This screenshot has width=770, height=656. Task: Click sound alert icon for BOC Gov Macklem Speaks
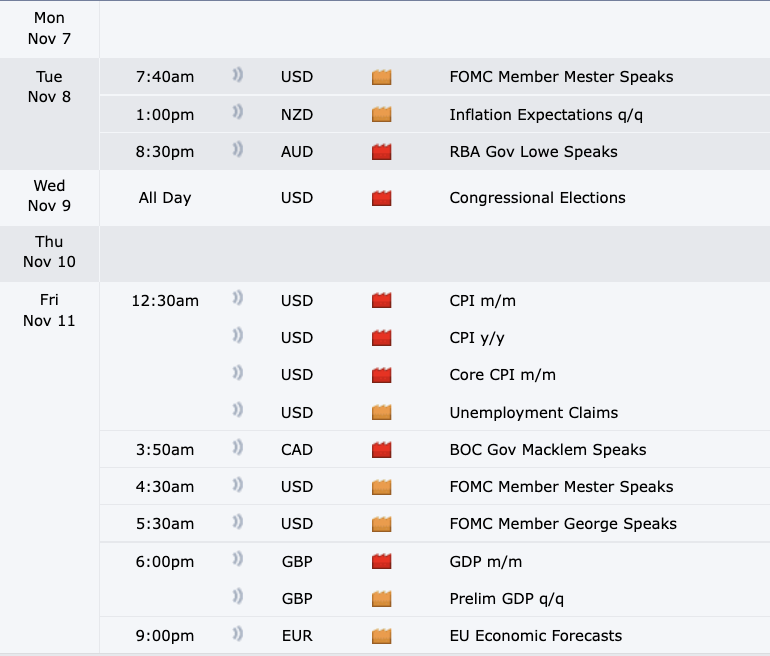238,449
